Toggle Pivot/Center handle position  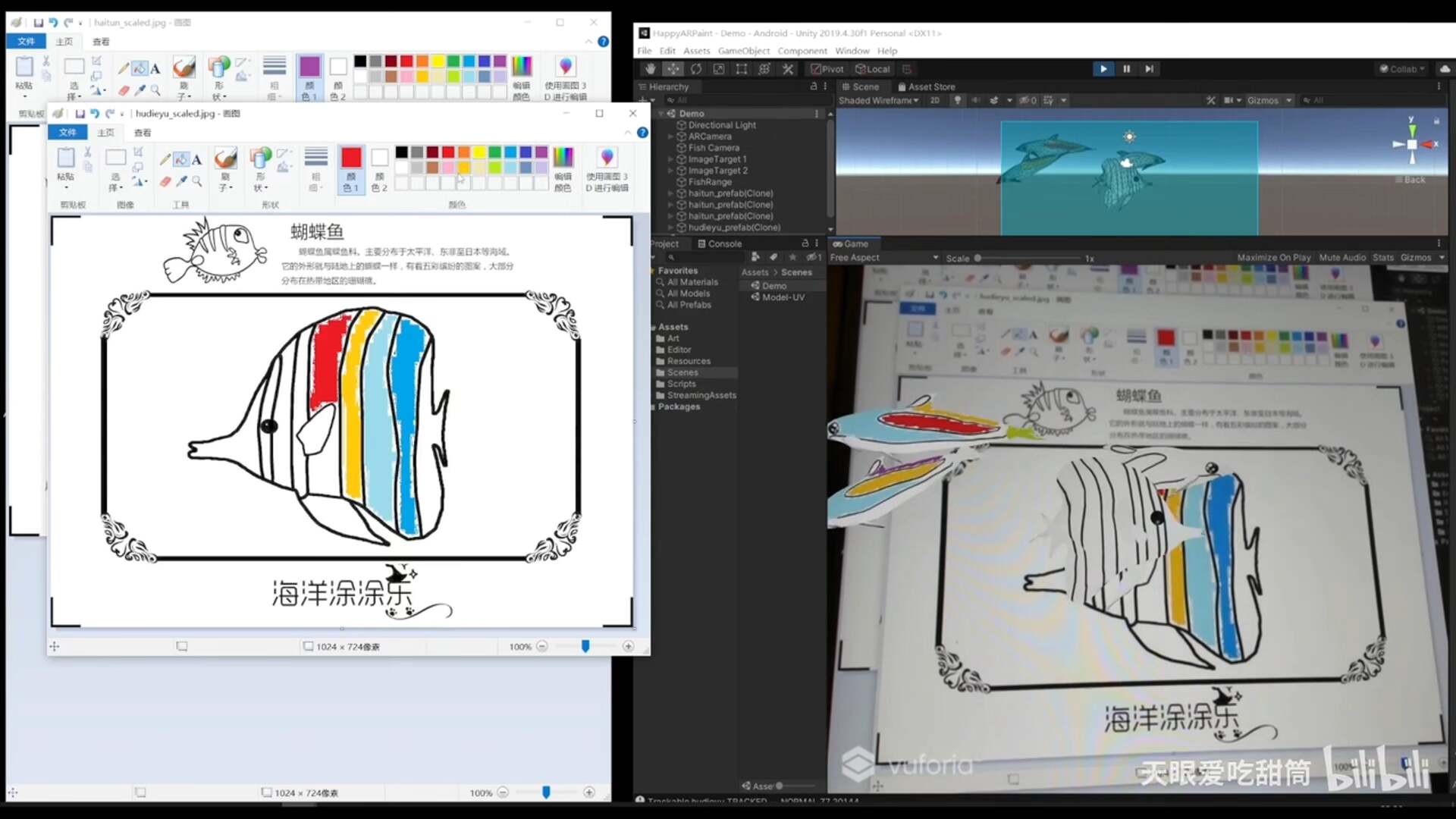tap(827, 69)
